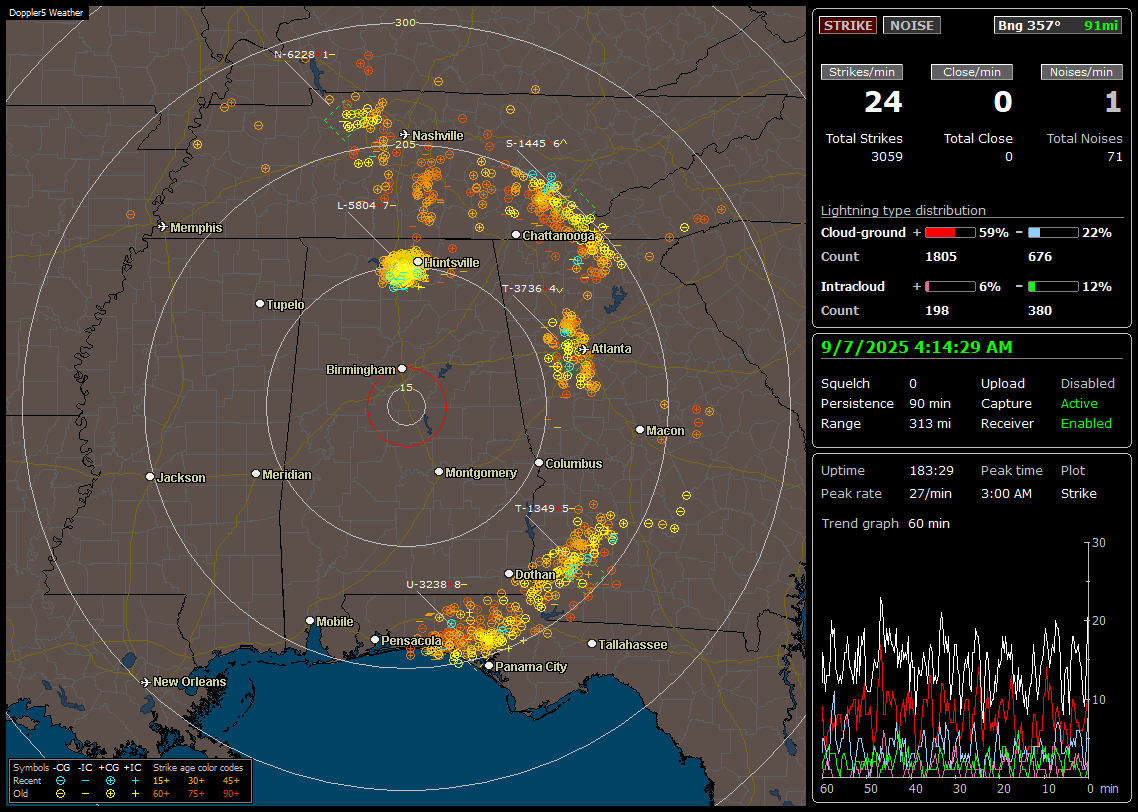Viewport: 1138px width, 812px height.
Task: Select storm cell label T-1349
Action: 546,509
